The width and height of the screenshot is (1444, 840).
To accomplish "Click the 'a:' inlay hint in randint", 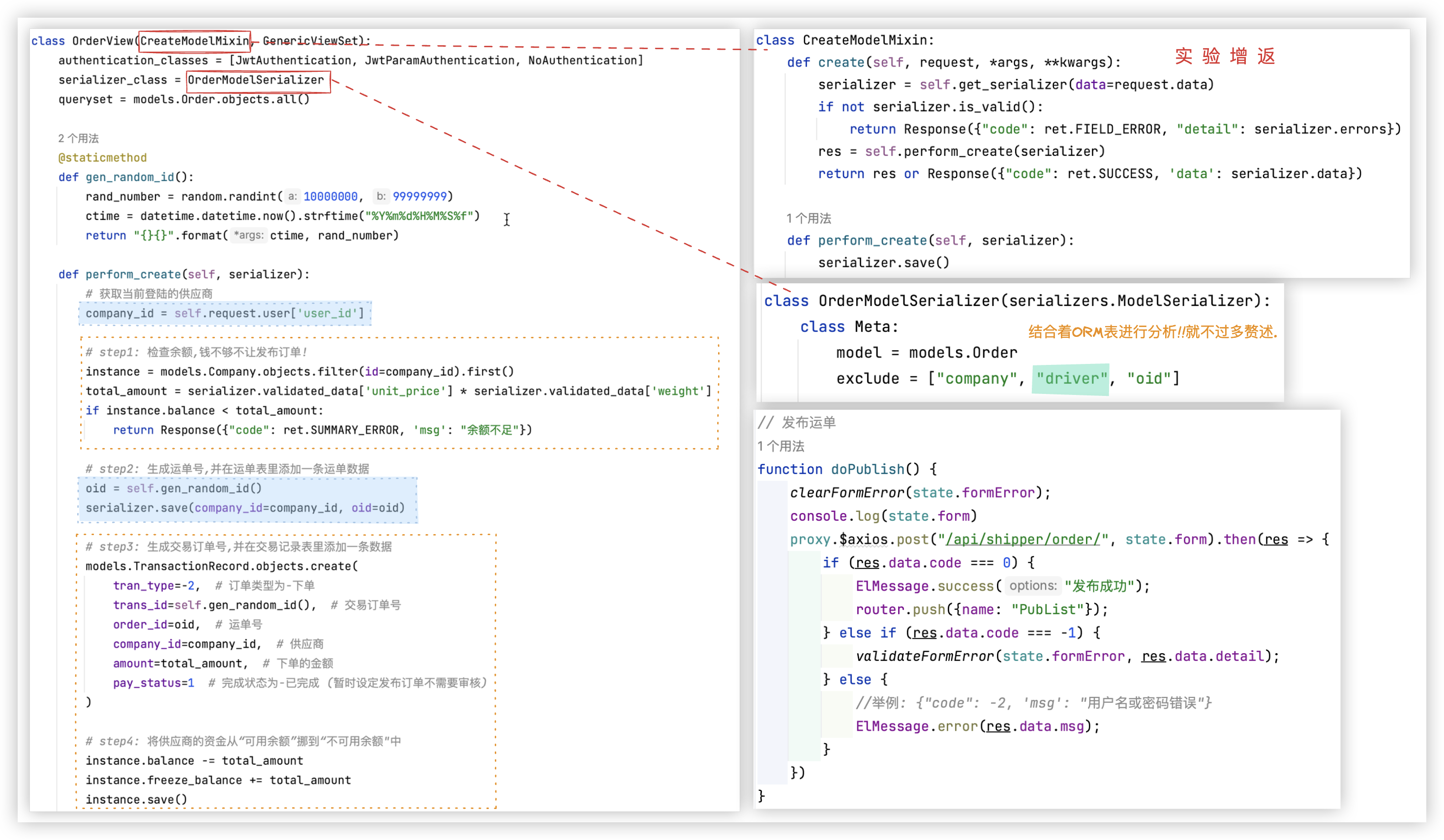I will [292, 197].
